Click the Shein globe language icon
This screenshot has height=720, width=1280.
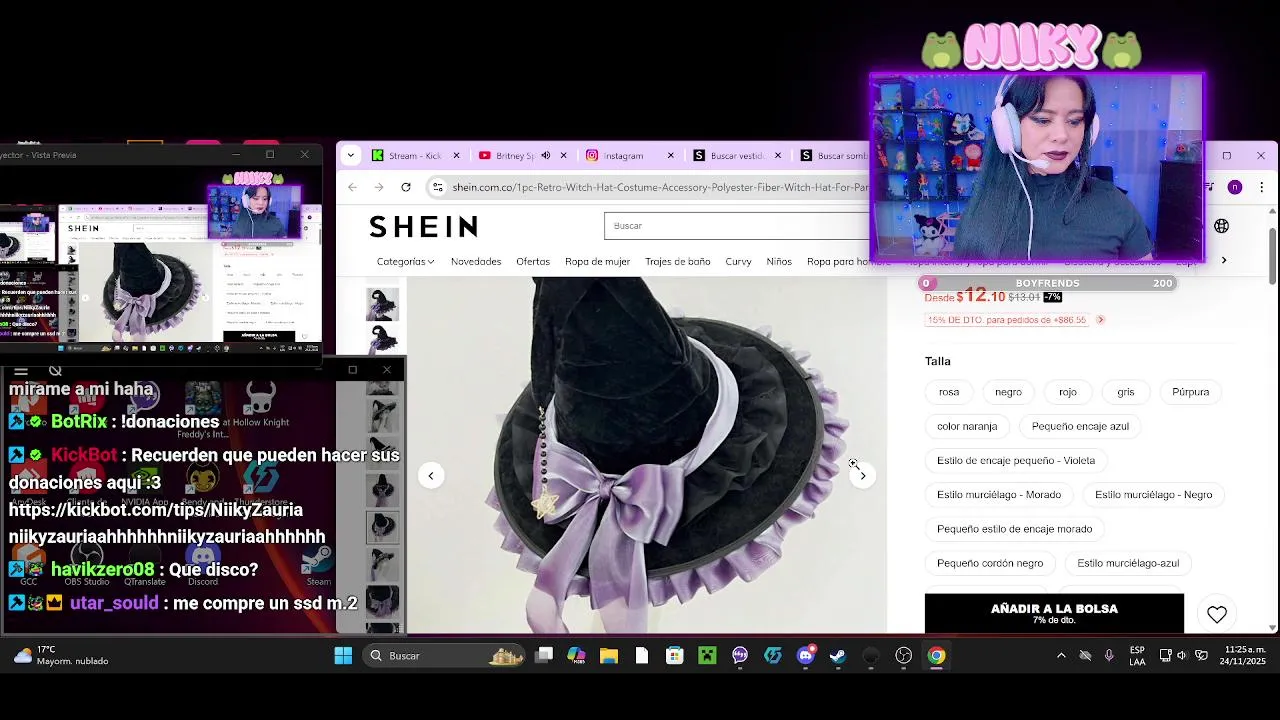click(1221, 226)
